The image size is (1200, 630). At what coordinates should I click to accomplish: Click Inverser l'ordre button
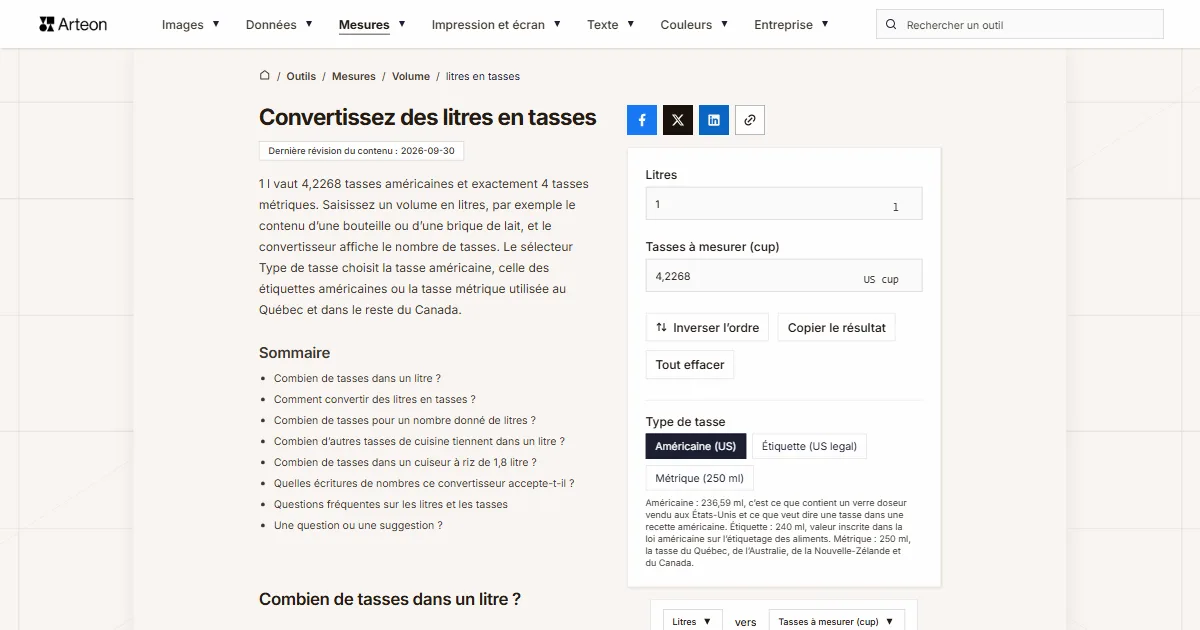coord(707,327)
